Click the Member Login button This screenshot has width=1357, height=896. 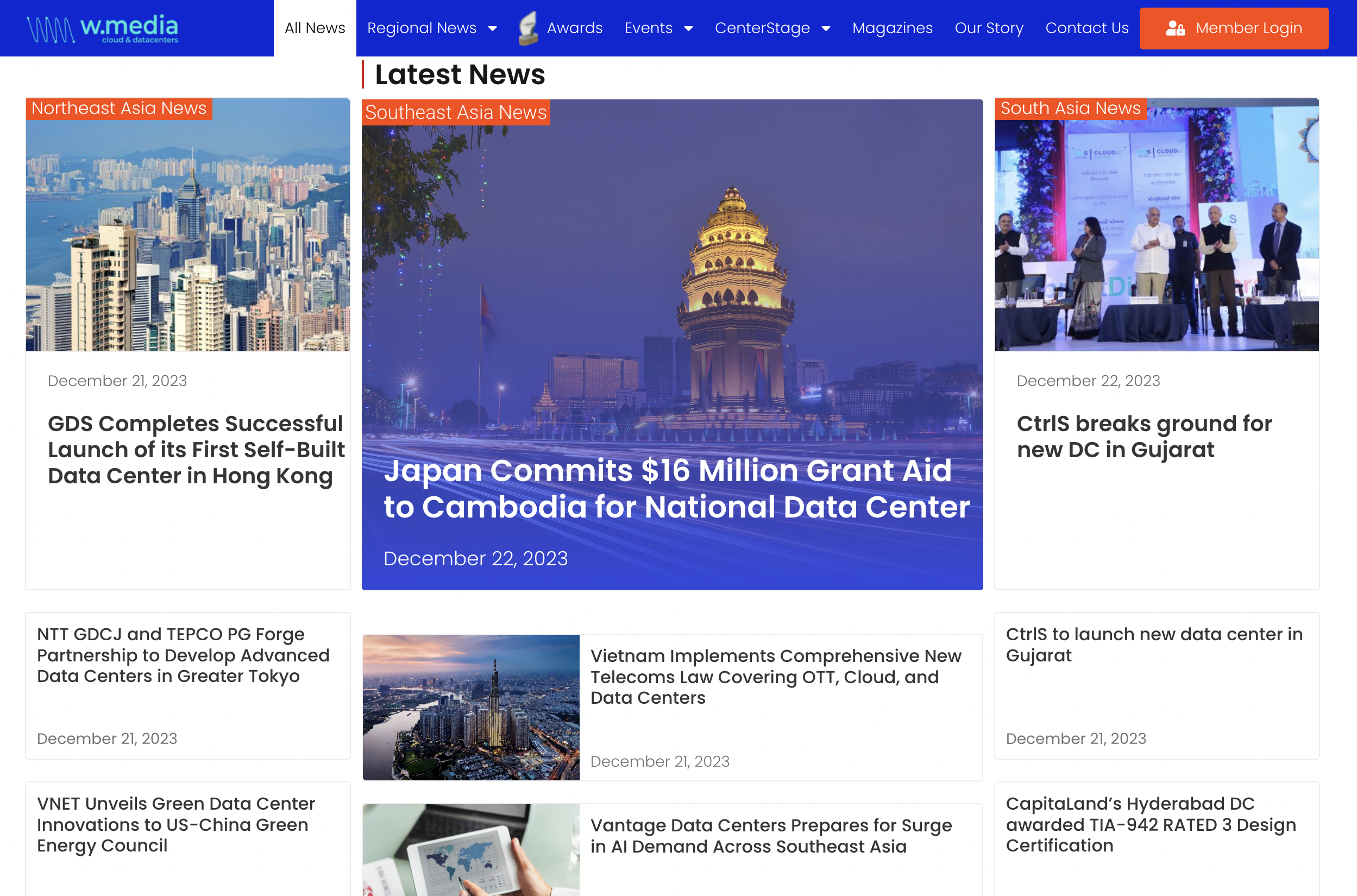point(1234,28)
